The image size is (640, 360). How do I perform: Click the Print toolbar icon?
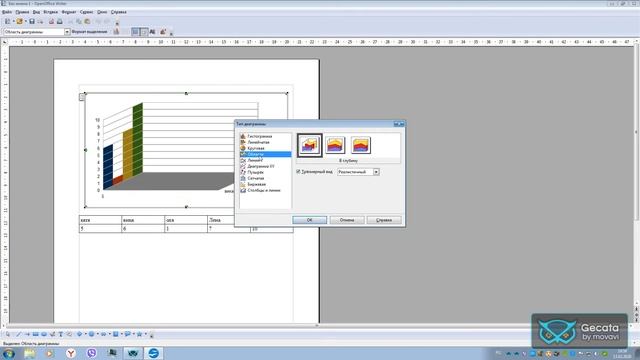click(x=60, y=22)
